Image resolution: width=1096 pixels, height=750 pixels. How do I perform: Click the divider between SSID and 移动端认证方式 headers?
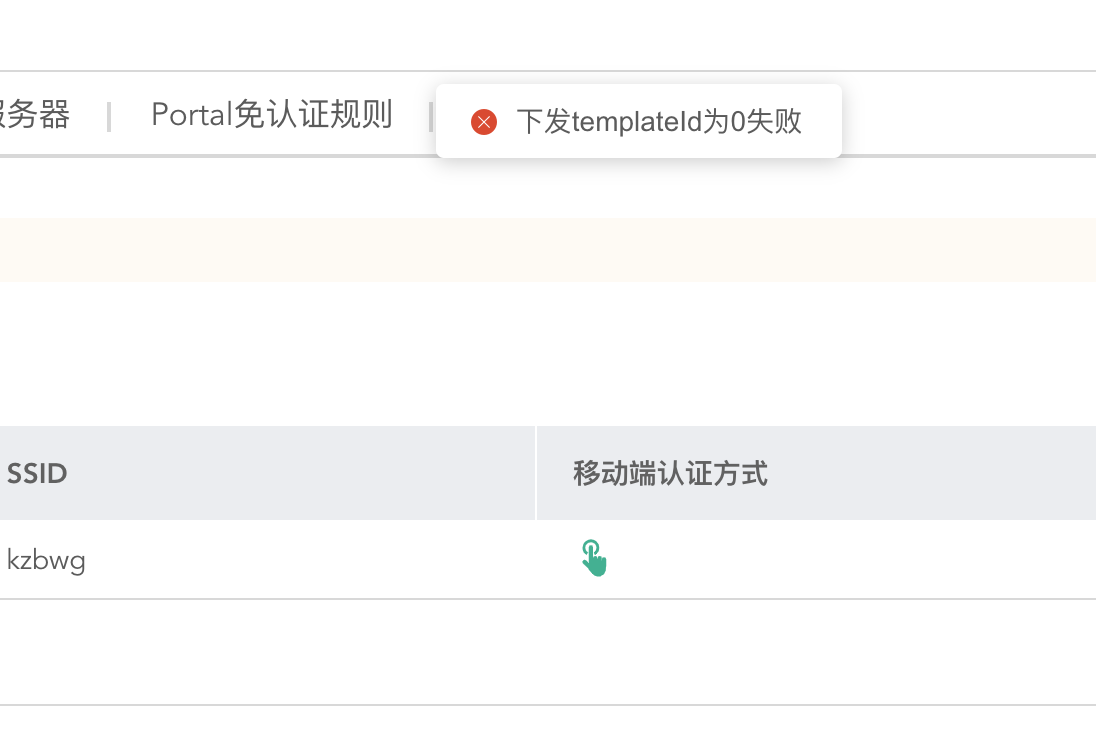coord(536,473)
